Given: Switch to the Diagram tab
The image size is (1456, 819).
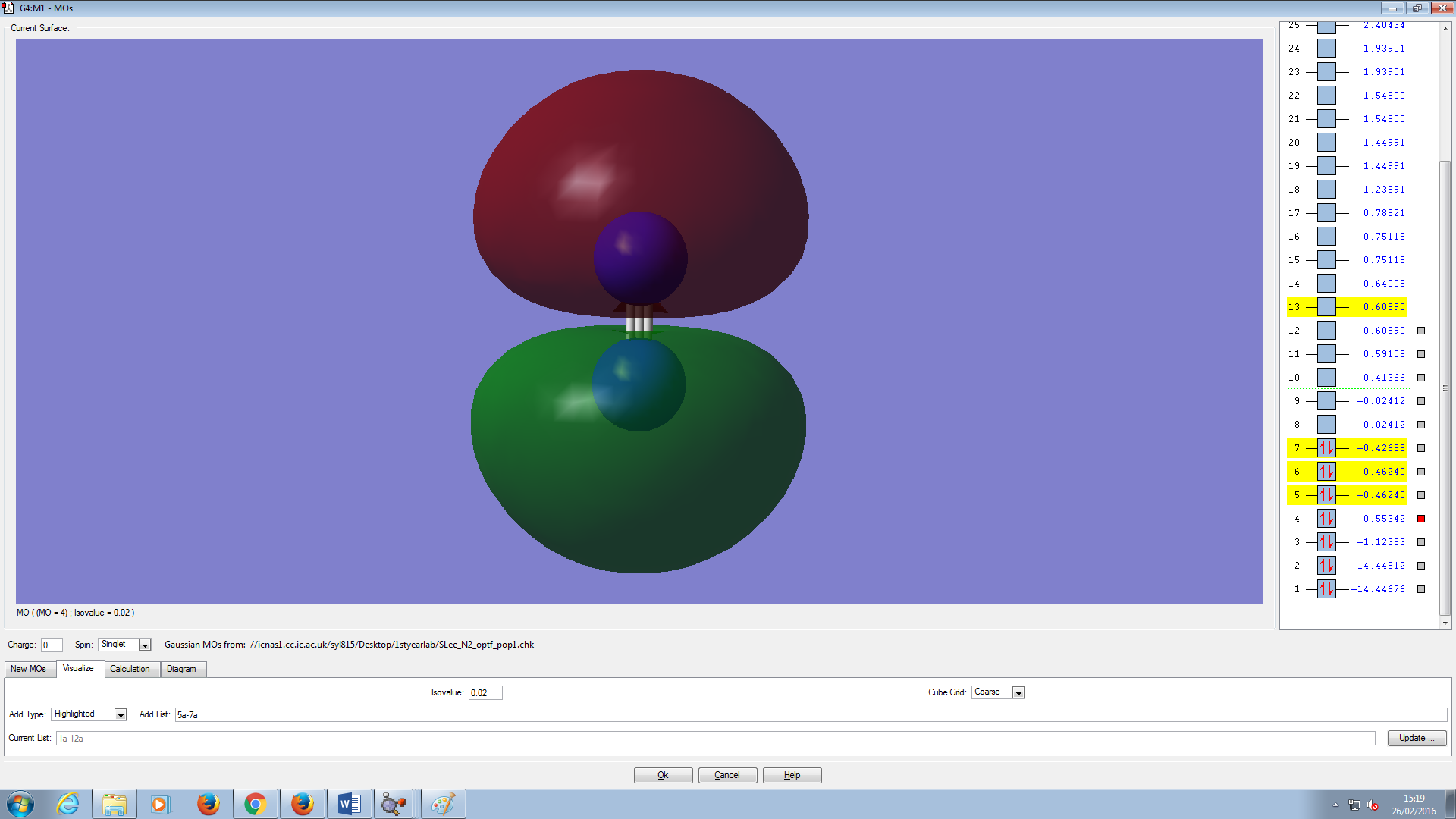Looking at the screenshot, I should pos(181,669).
